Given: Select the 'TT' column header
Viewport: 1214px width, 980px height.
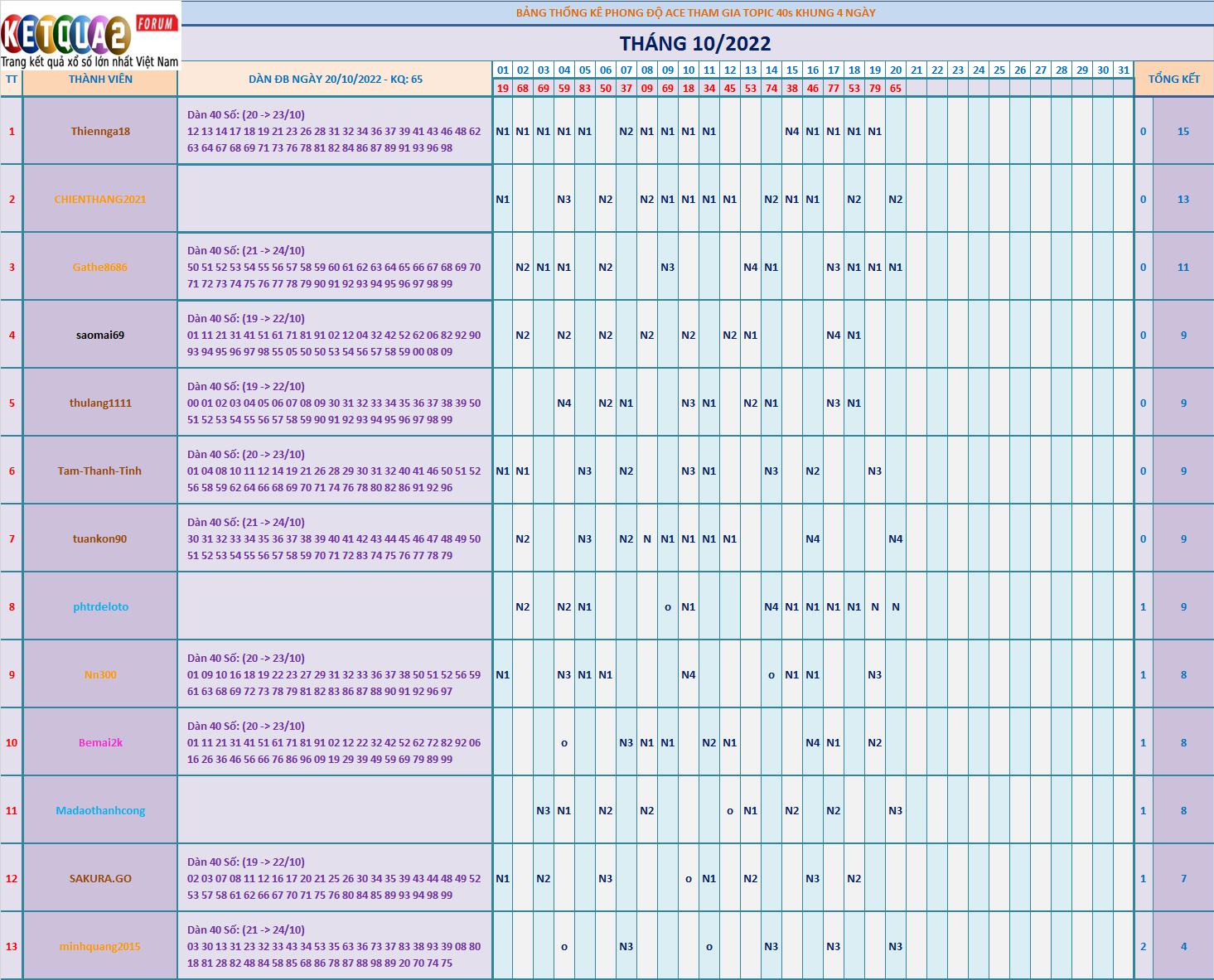Looking at the screenshot, I should pyautogui.click(x=12, y=80).
